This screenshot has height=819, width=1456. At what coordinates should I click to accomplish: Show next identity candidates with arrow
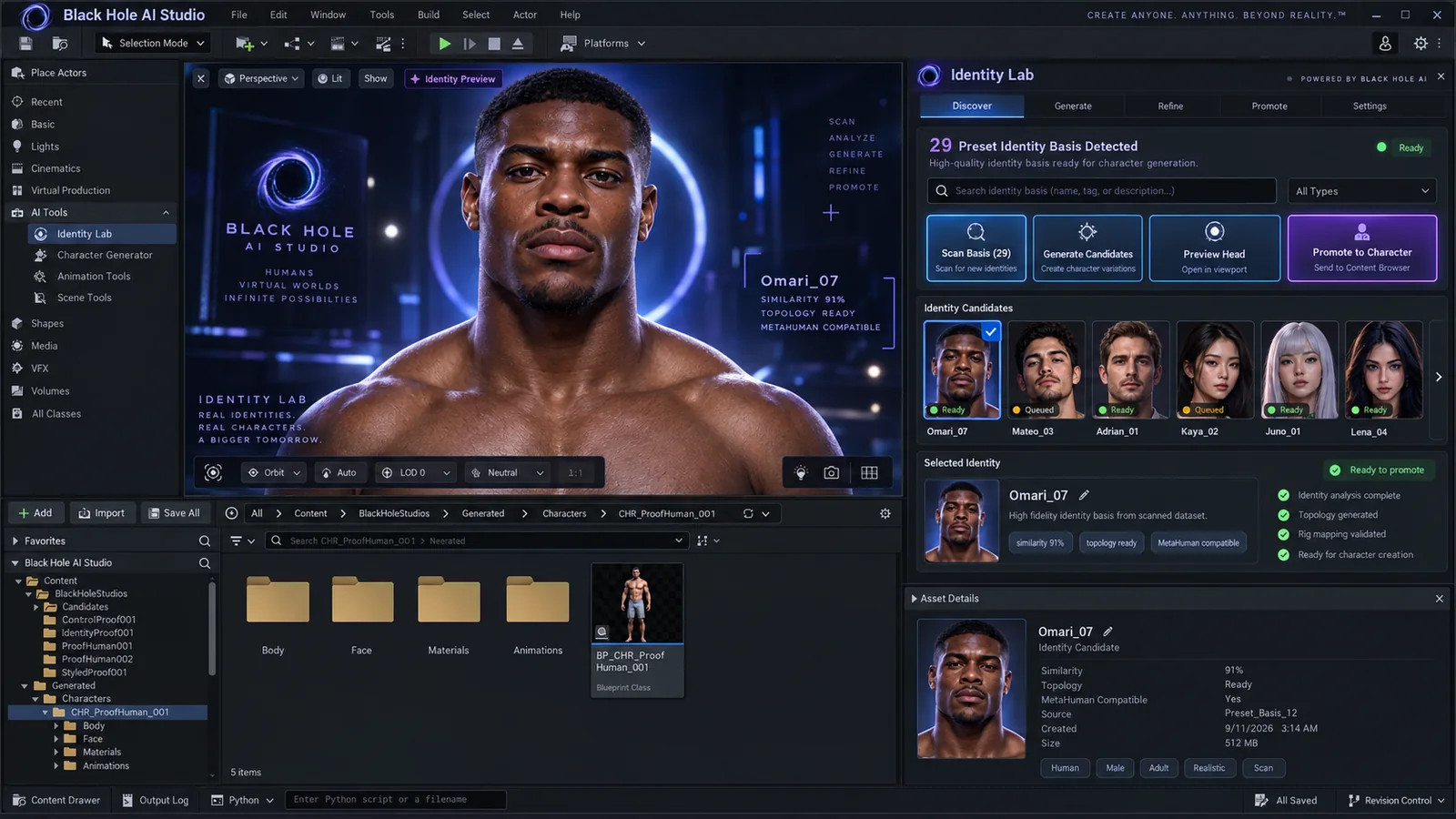1438,377
